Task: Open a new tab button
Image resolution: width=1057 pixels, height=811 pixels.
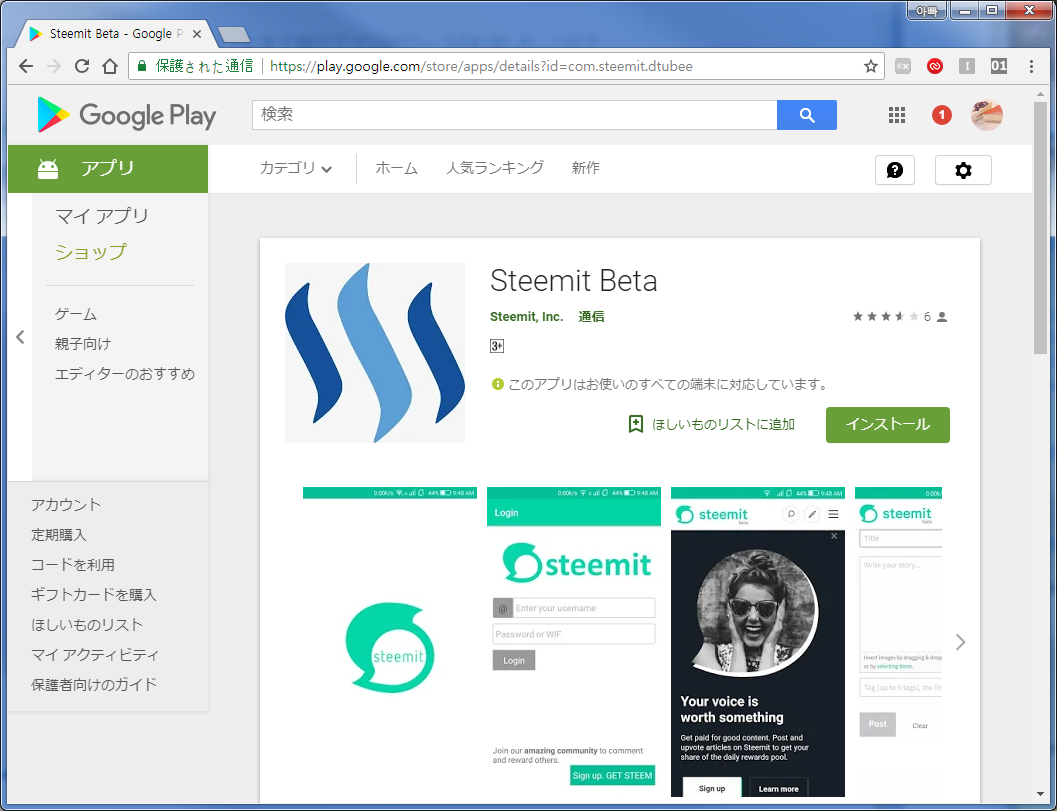Action: coord(234,34)
